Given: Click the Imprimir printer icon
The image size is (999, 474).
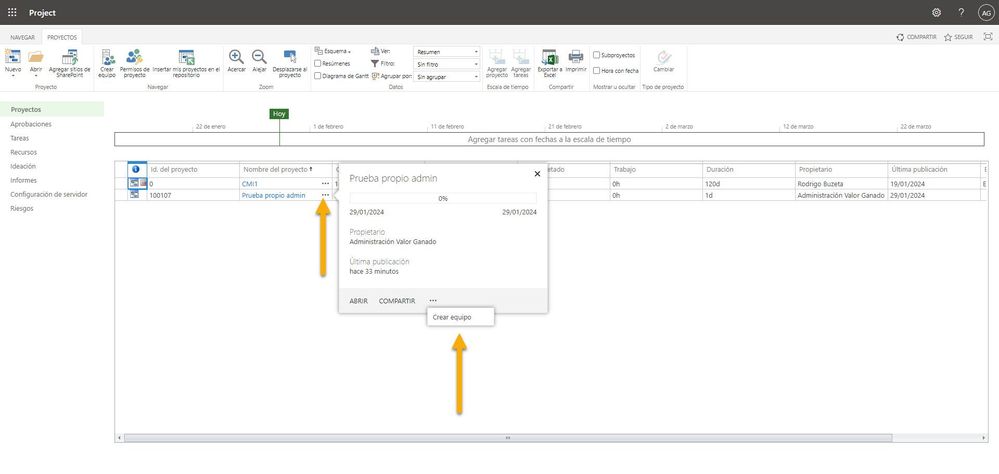Looking at the screenshot, I should (576, 57).
